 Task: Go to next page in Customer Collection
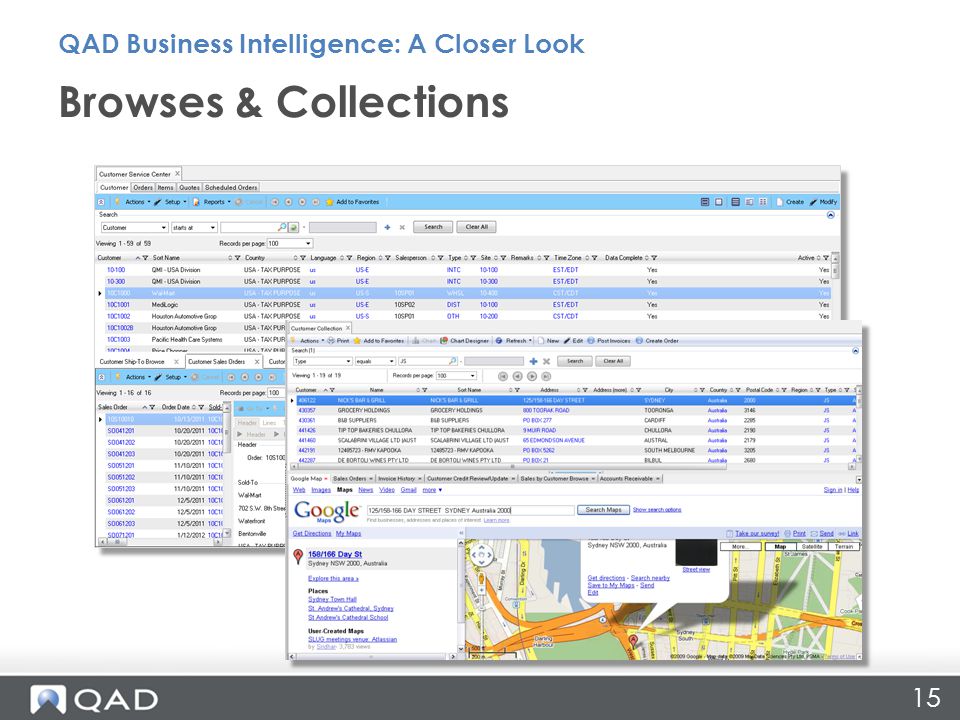532,377
